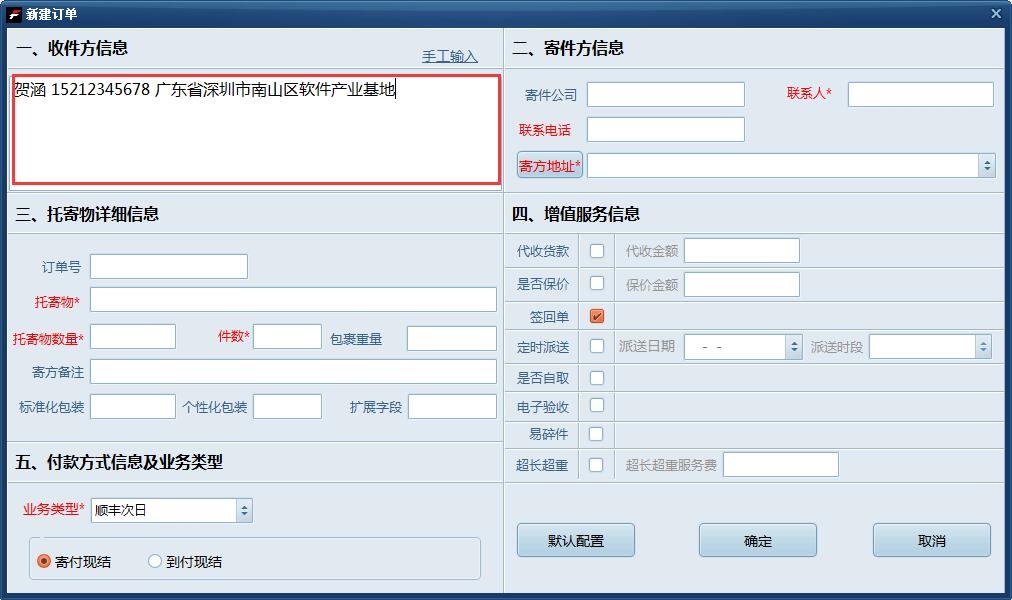Enable the 是否保价 insurance checkbox
This screenshot has height=600, width=1012.
[596, 283]
